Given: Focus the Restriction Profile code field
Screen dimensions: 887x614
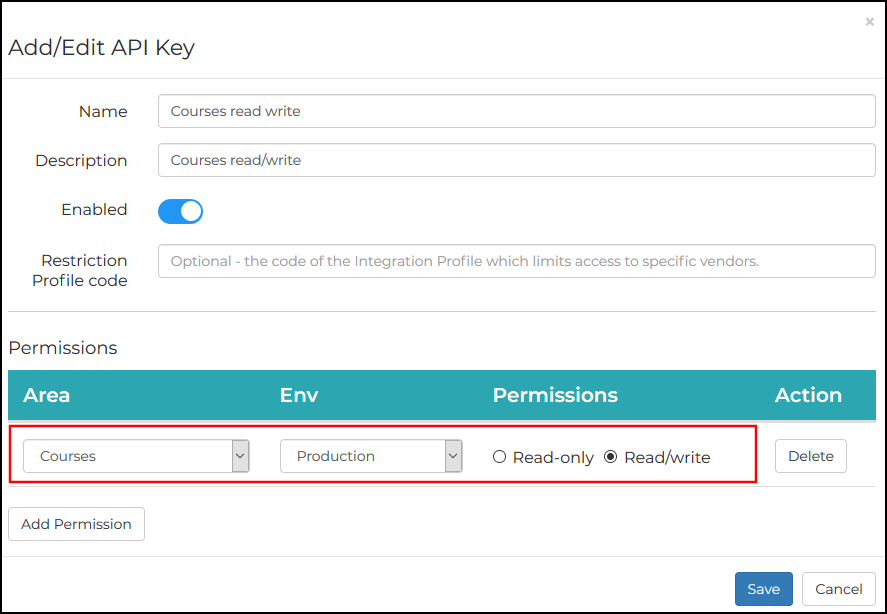Looking at the screenshot, I should pos(516,261).
